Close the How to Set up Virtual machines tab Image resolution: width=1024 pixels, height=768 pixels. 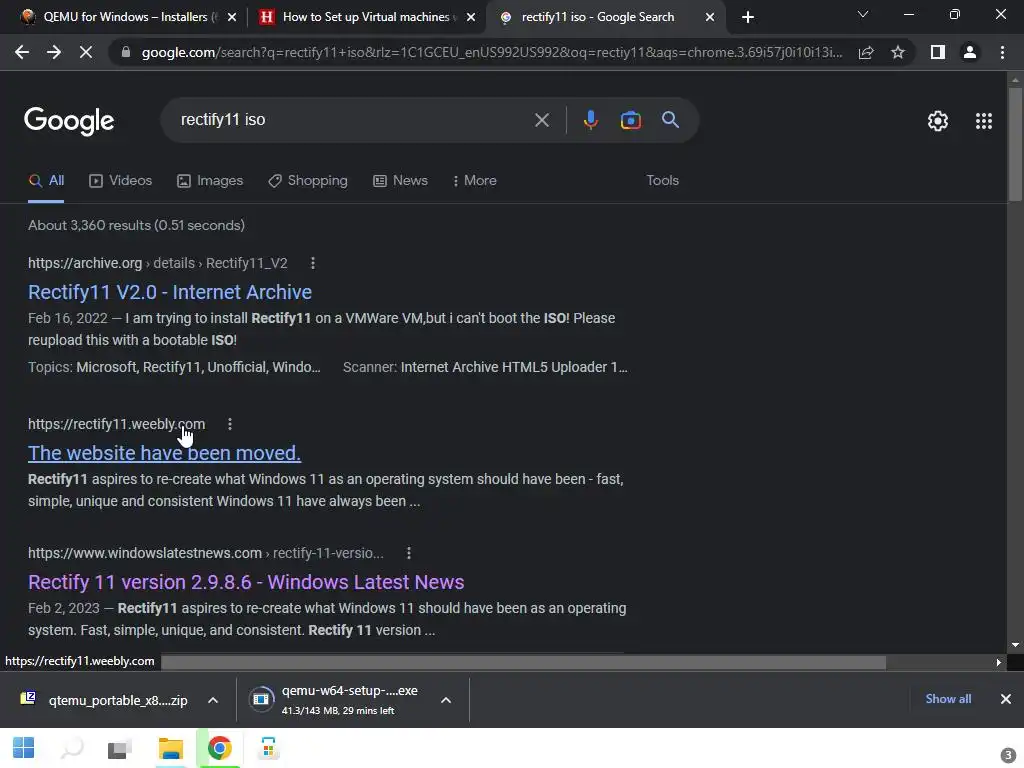click(x=471, y=17)
